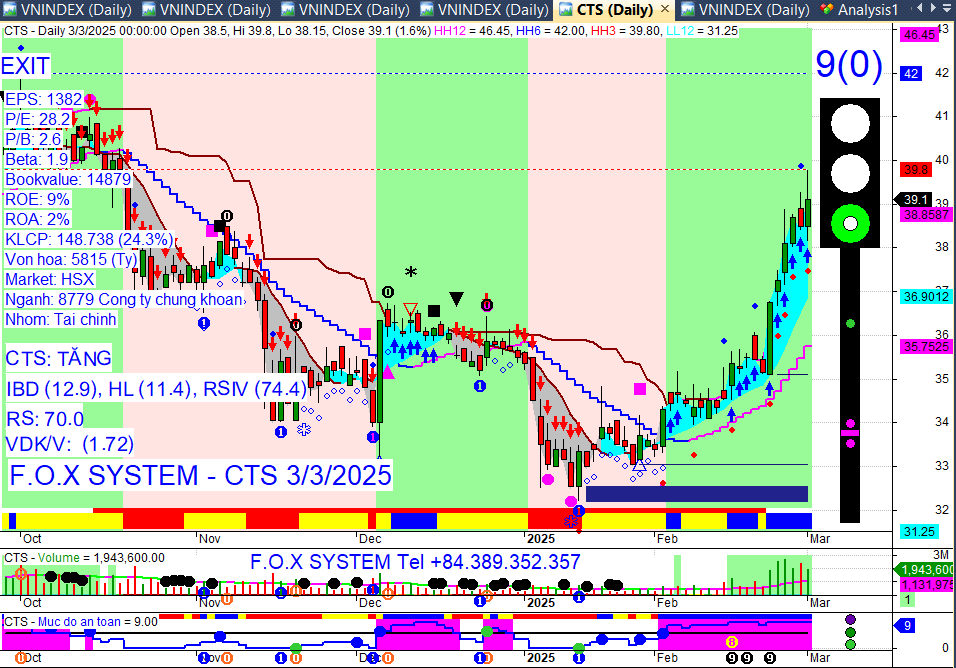Click the P/E: 28.2 label
956x668 pixels.
point(38,119)
